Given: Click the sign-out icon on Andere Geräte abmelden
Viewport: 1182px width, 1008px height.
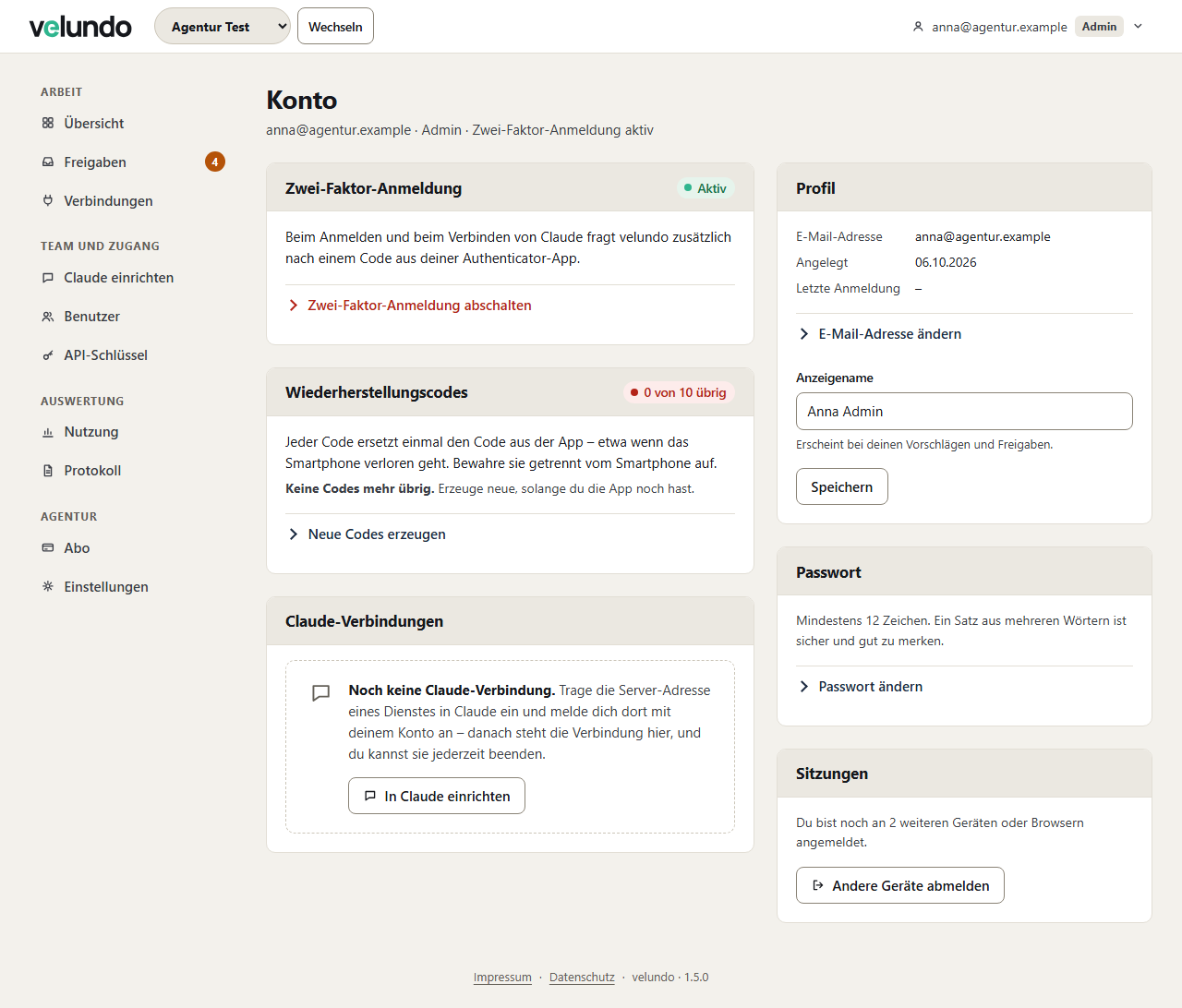Looking at the screenshot, I should tap(817, 885).
